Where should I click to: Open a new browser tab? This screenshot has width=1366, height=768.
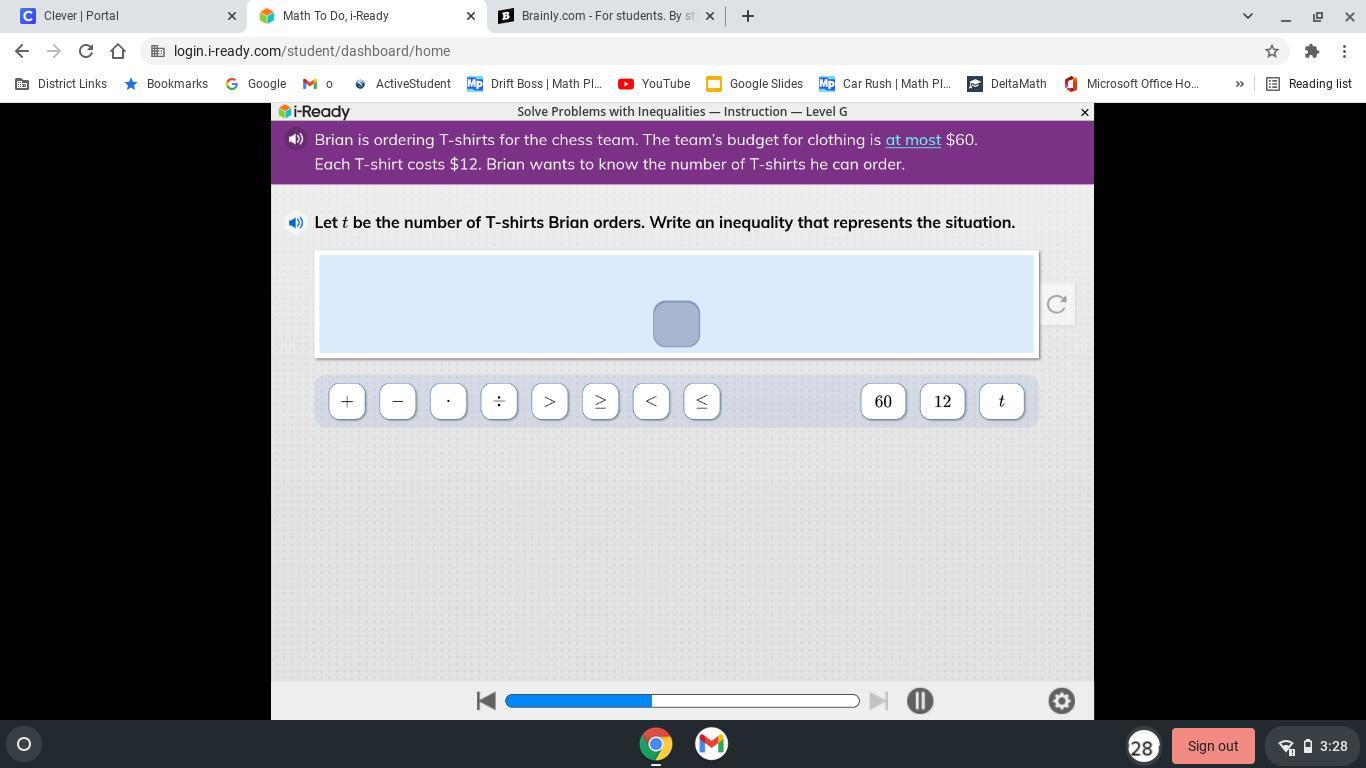[747, 16]
